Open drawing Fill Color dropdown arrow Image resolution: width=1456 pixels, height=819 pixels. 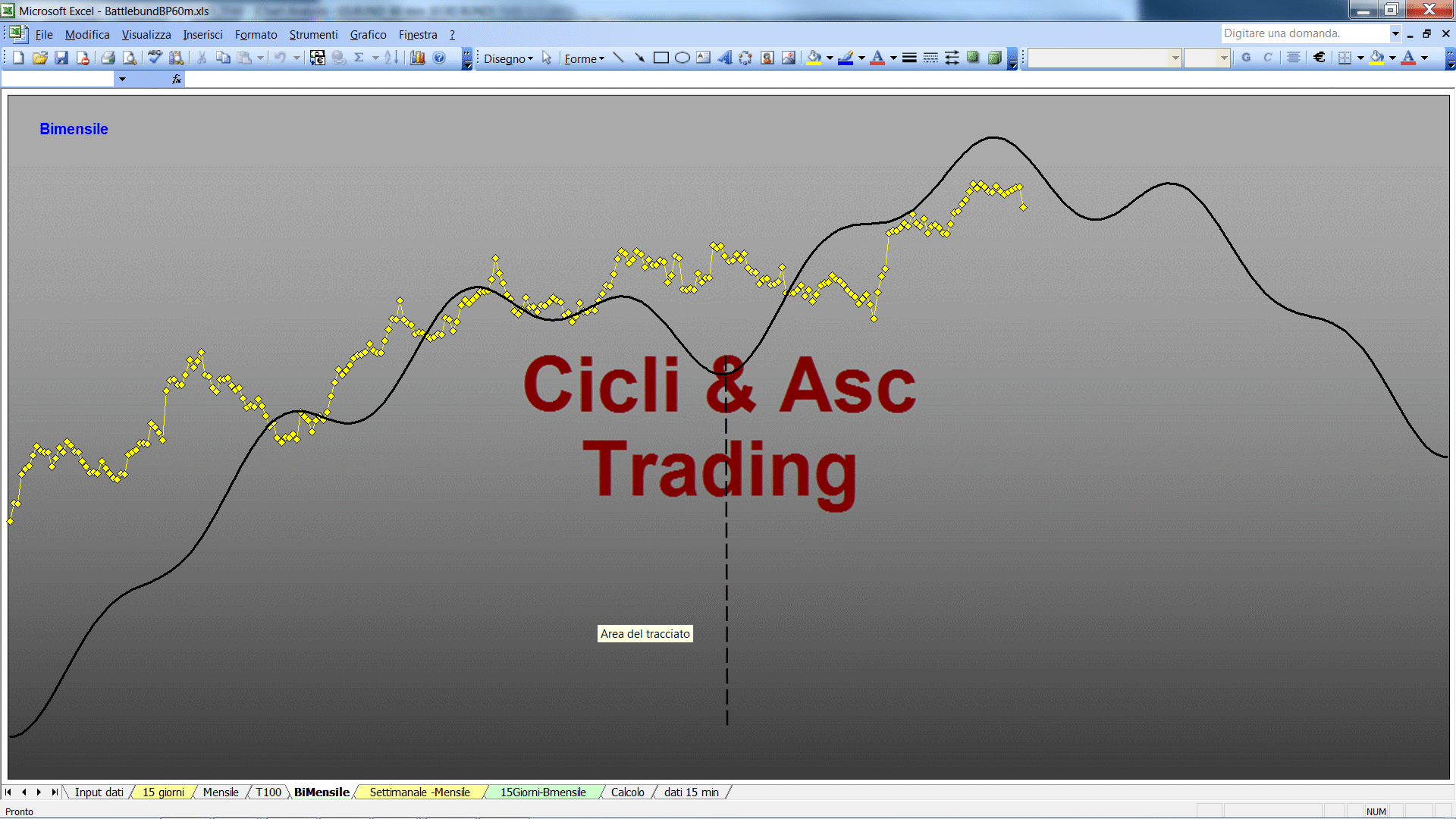point(830,58)
